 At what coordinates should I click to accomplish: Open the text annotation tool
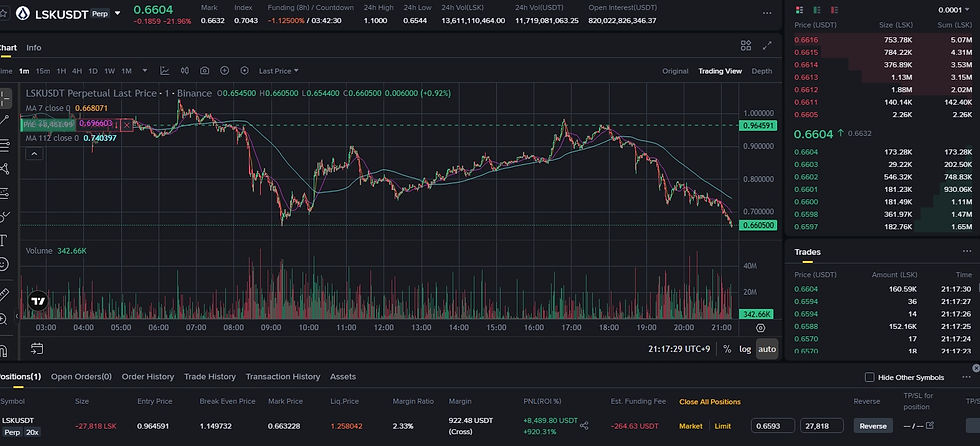pyautogui.click(x=4, y=240)
